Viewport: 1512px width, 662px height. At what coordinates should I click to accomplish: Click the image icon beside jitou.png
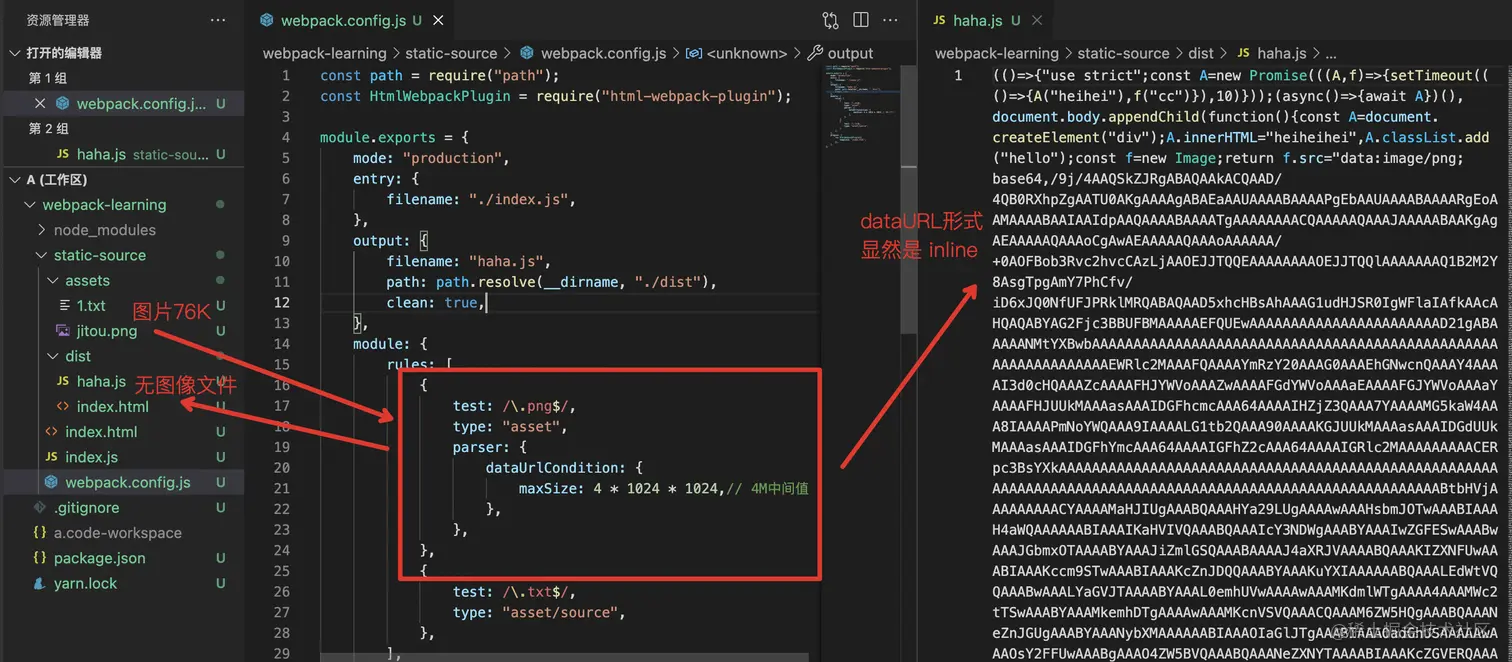click(62, 331)
